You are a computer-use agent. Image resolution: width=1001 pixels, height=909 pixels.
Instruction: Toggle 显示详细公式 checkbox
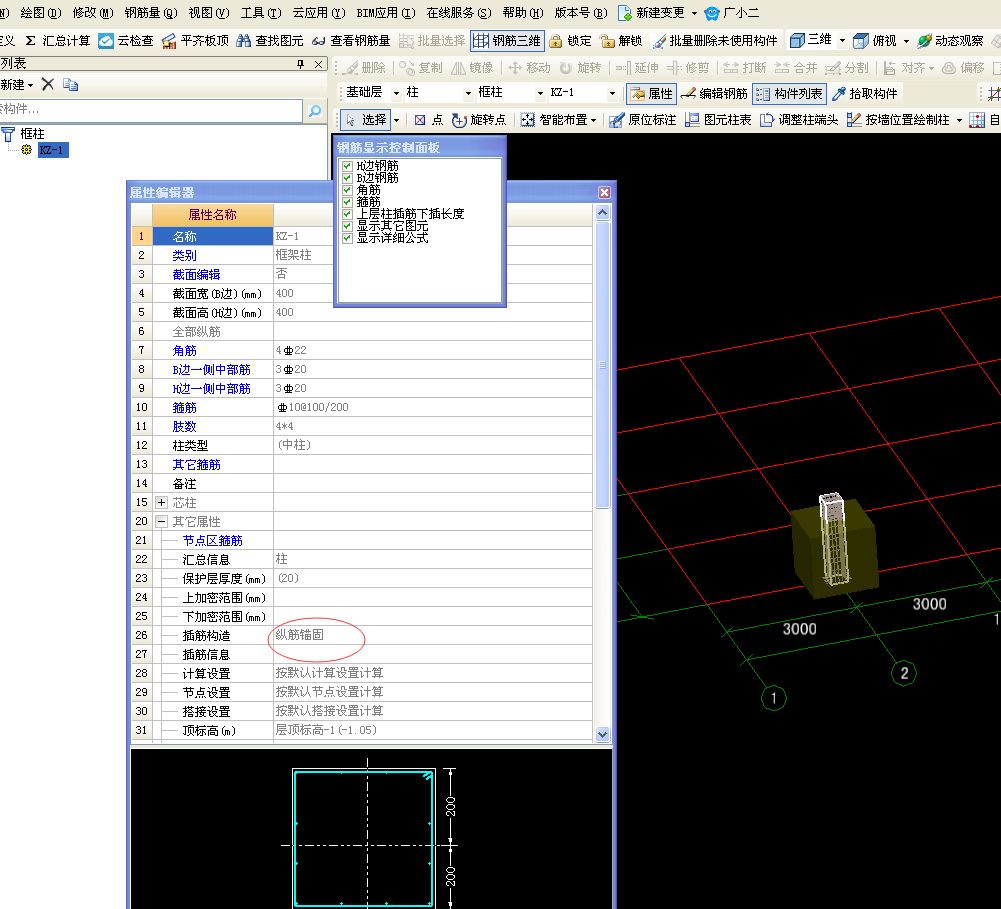(347, 238)
